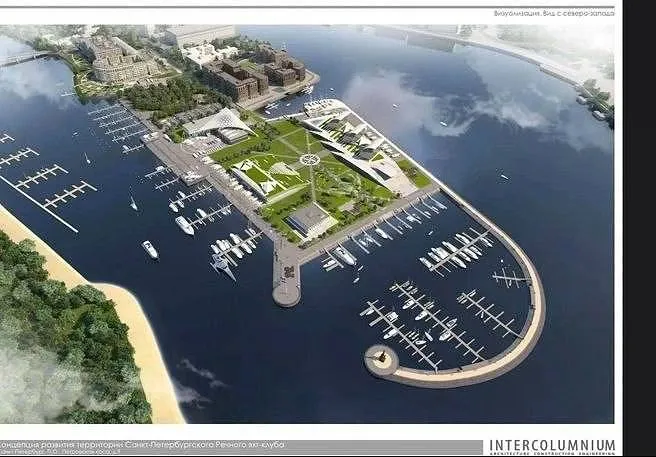Click the gray title bar at the bottom
The width and height of the screenshot is (656, 457).
coord(241,447)
